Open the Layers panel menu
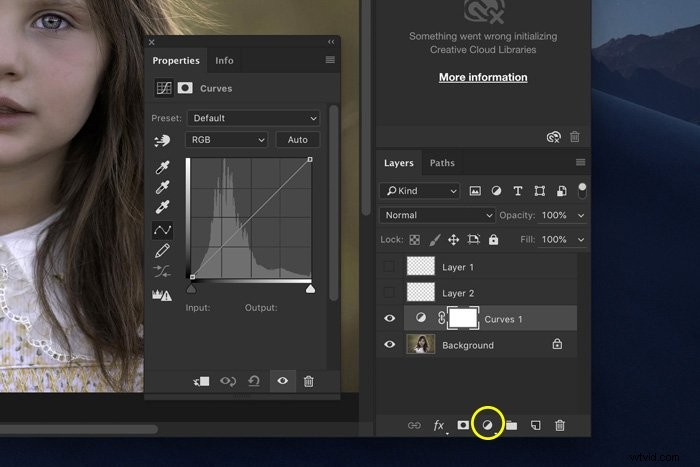 [580, 162]
